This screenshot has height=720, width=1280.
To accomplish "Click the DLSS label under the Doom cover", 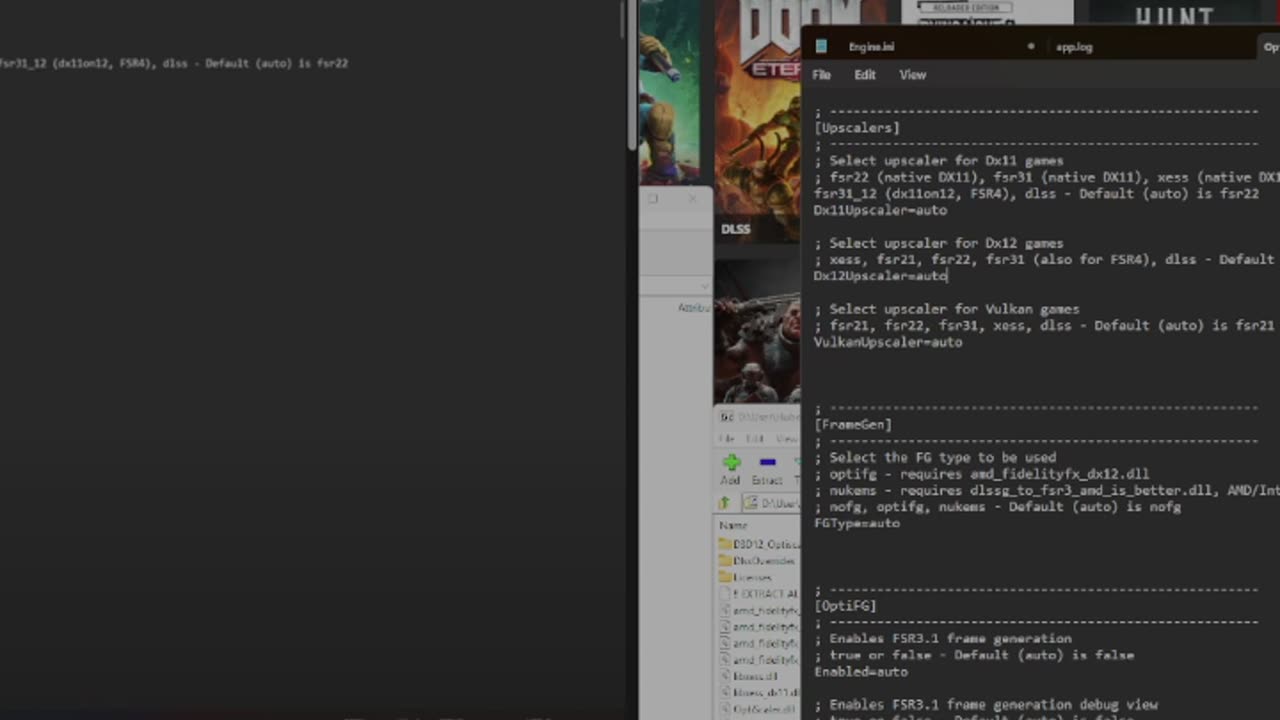I will click(x=735, y=229).
